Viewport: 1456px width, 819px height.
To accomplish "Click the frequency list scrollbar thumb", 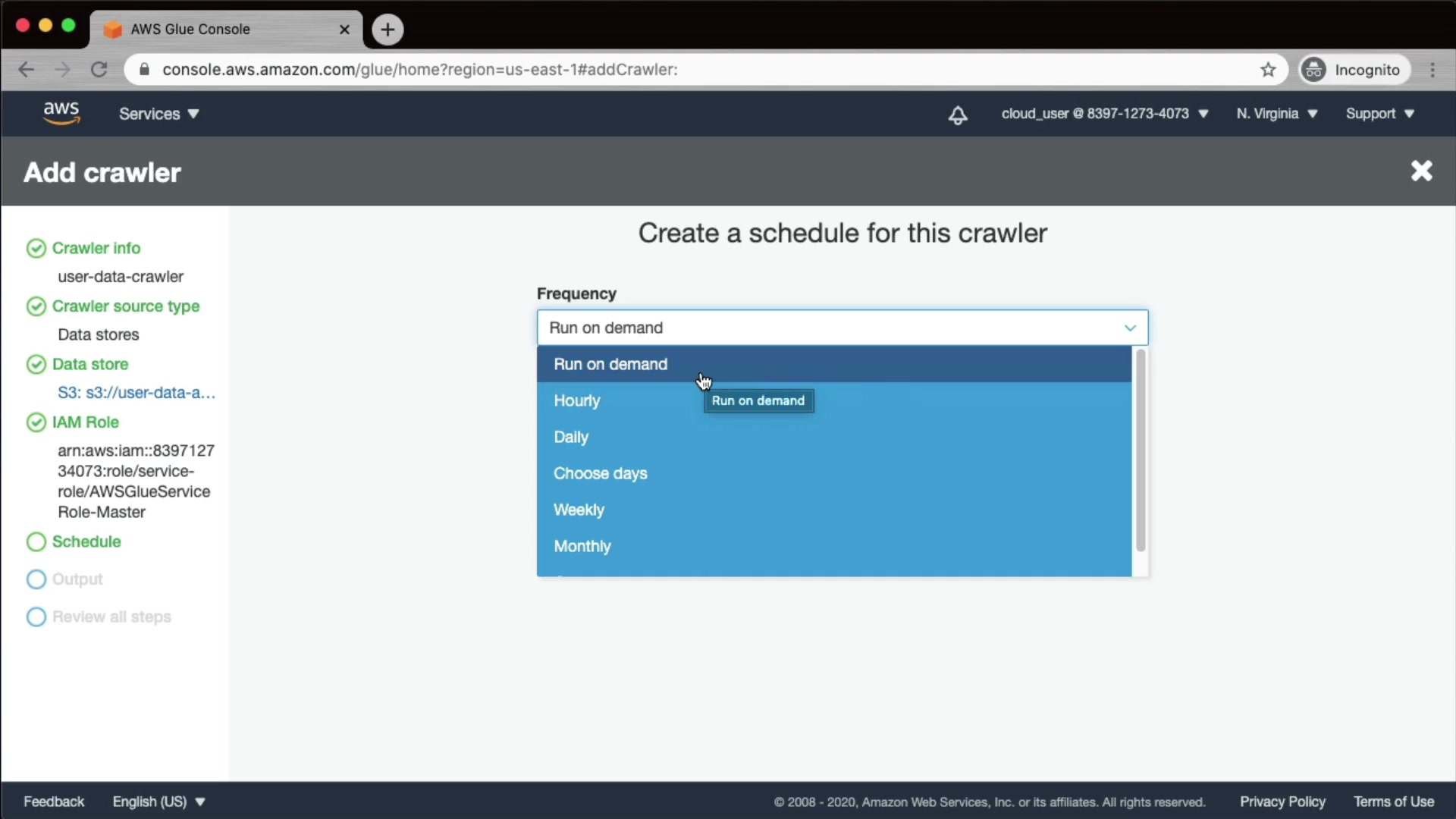I will 1140,450.
